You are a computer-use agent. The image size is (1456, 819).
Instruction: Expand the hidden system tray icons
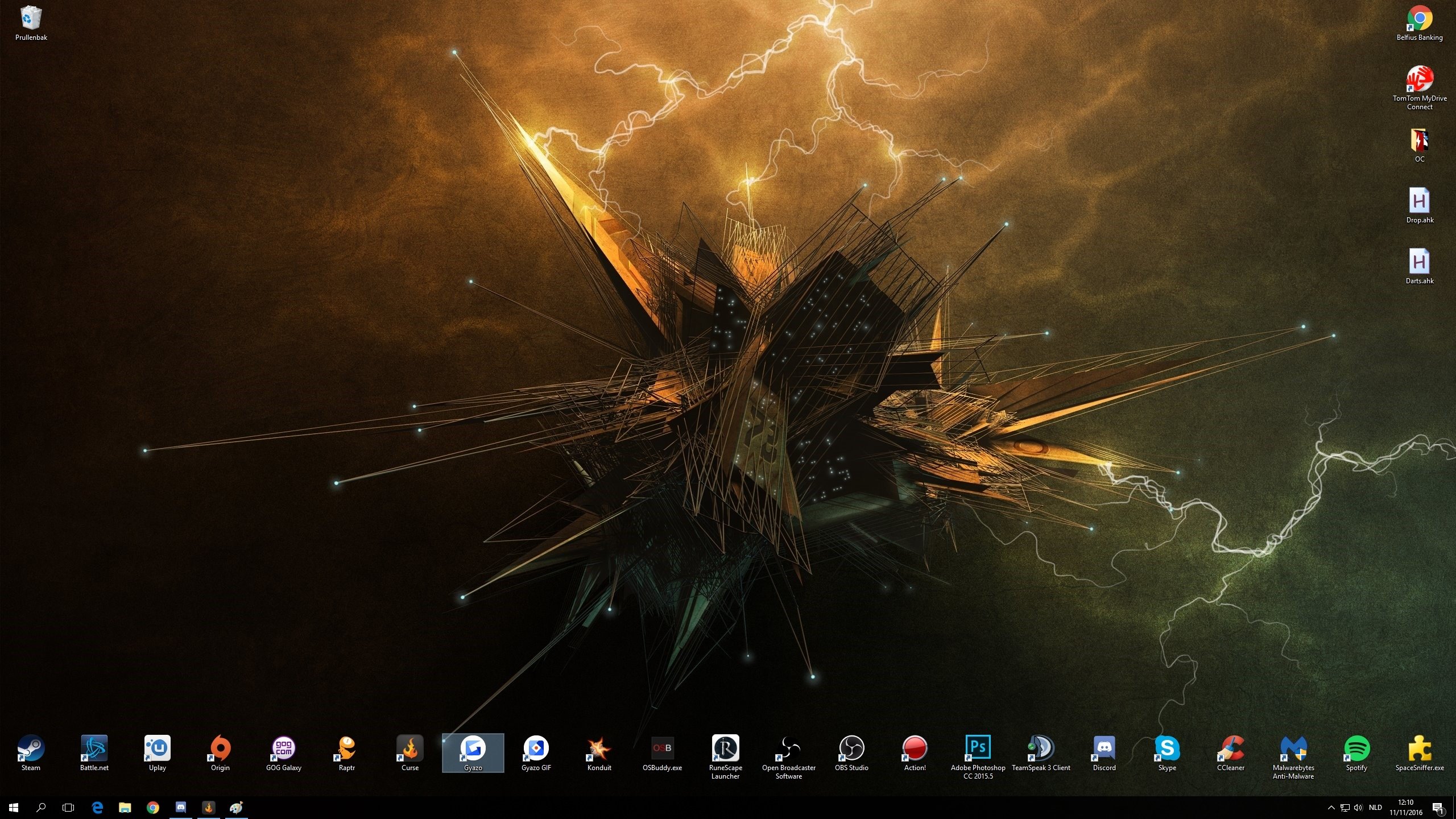coord(1331,808)
